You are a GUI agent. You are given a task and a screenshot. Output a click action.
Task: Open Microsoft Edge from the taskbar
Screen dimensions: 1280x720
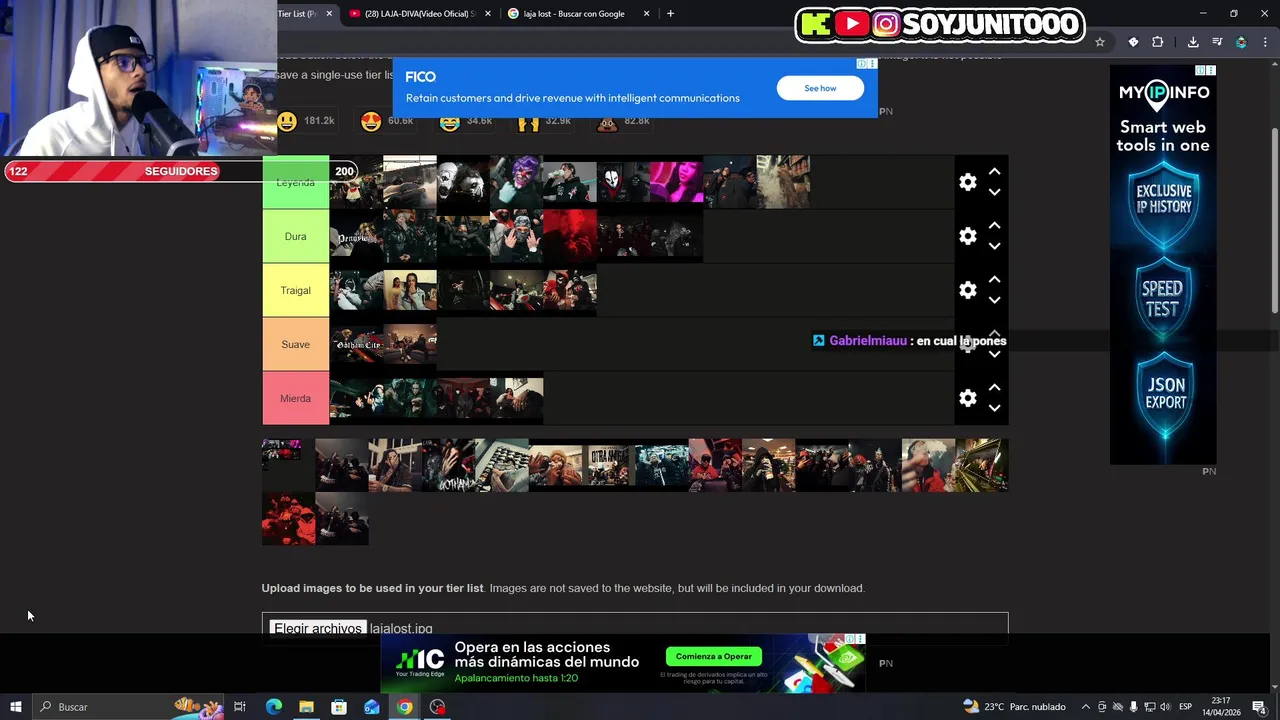273,707
